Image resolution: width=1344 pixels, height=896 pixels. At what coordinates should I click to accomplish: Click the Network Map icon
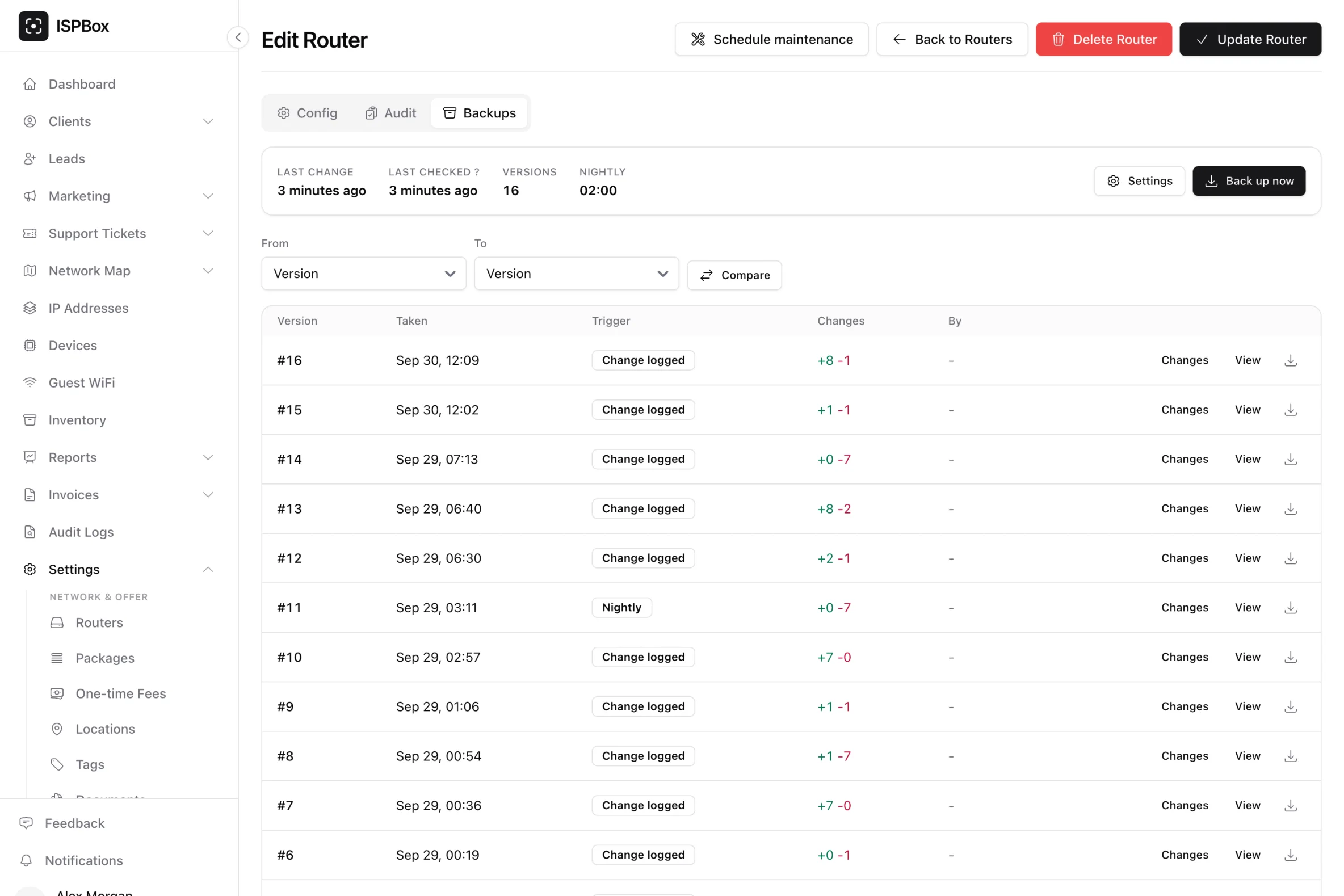click(30, 271)
